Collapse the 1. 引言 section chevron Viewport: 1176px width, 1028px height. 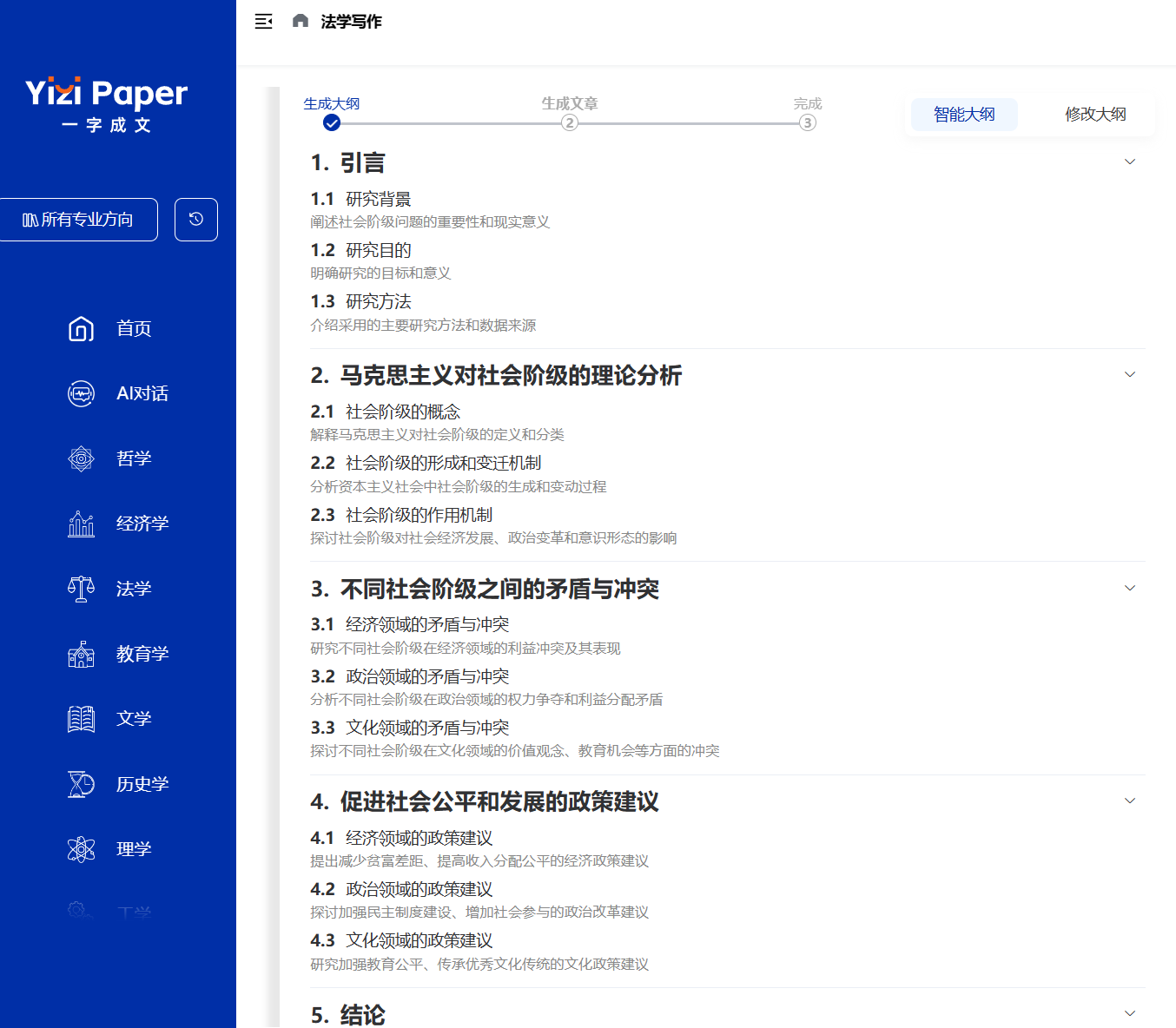coord(1130,162)
